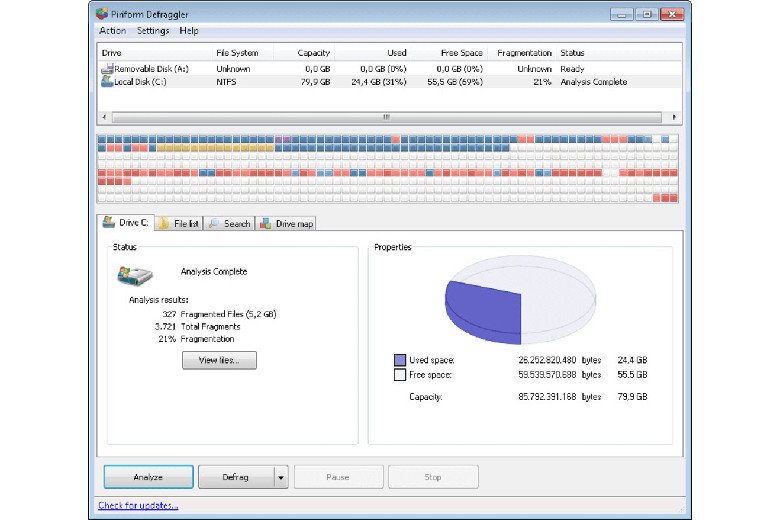The width and height of the screenshot is (780, 520).
Task: Open the Defrag dropdown arrow
Action: (x=281, y=477)
